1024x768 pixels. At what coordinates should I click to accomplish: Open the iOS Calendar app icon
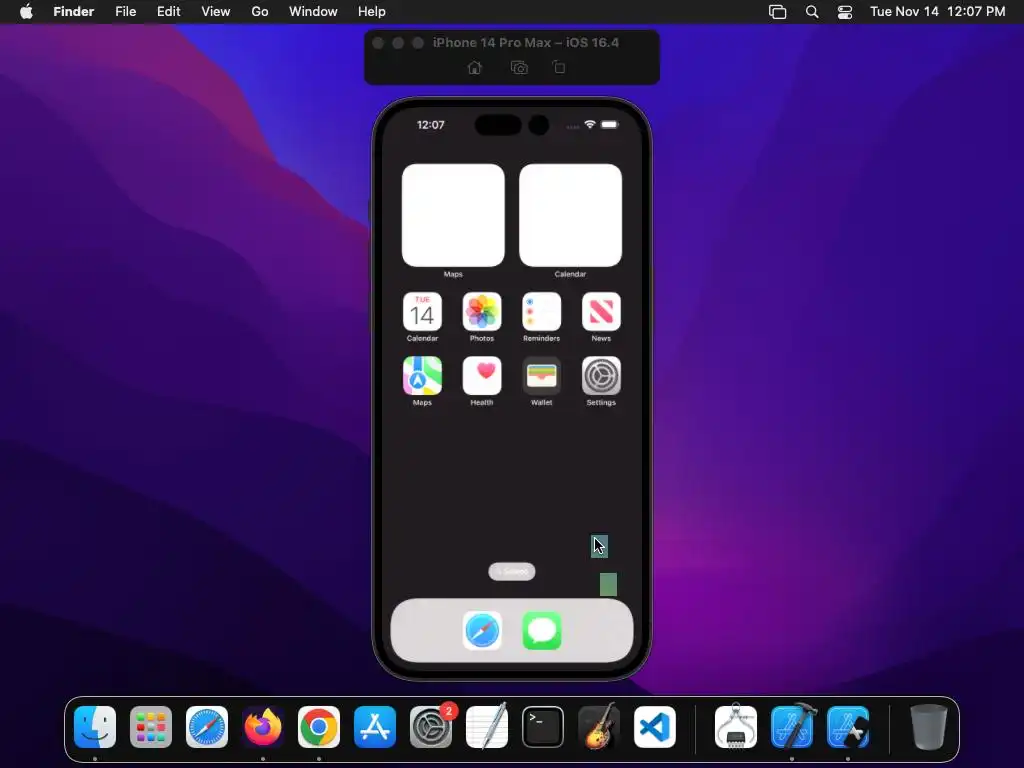pyautogui.click(x=422, y=312)
